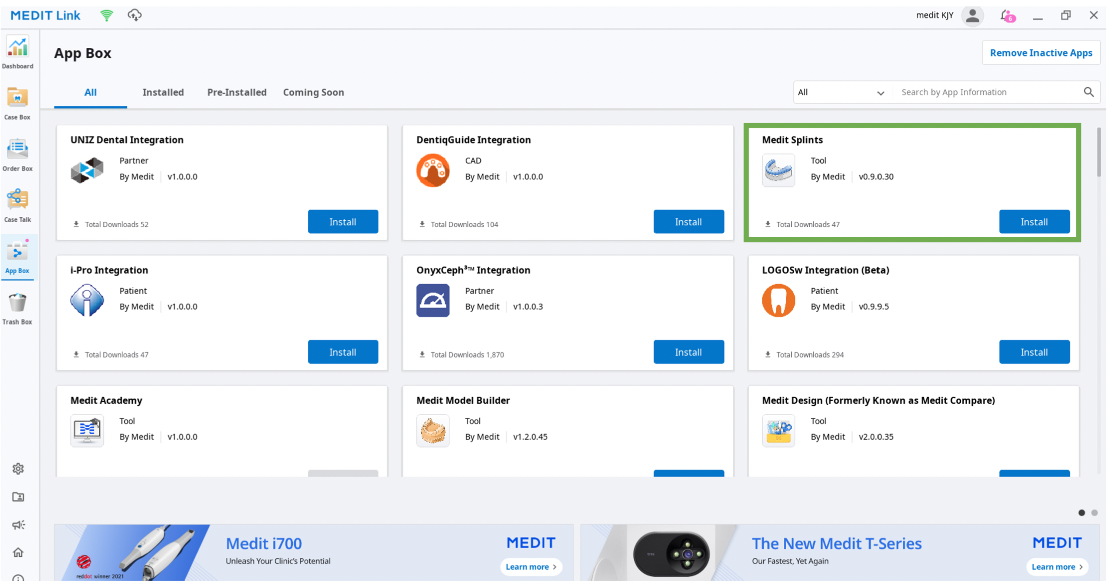Click Learn more on Medit i700 banner

(x=531, y=567)
